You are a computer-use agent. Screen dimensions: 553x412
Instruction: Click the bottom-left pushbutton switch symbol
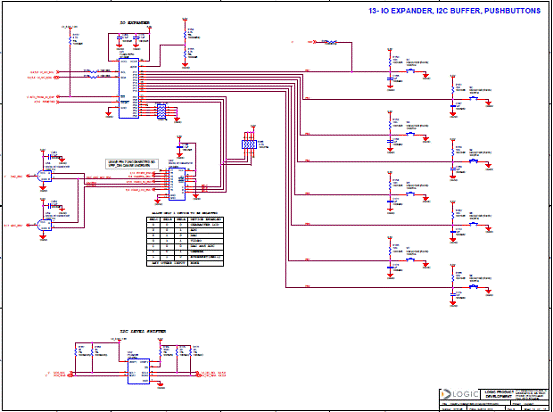click(410, 260)
